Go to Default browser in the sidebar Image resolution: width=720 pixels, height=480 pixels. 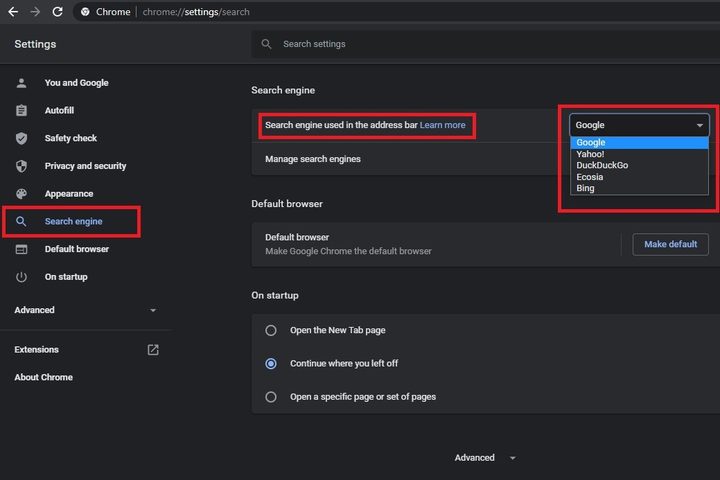point(77,249)
